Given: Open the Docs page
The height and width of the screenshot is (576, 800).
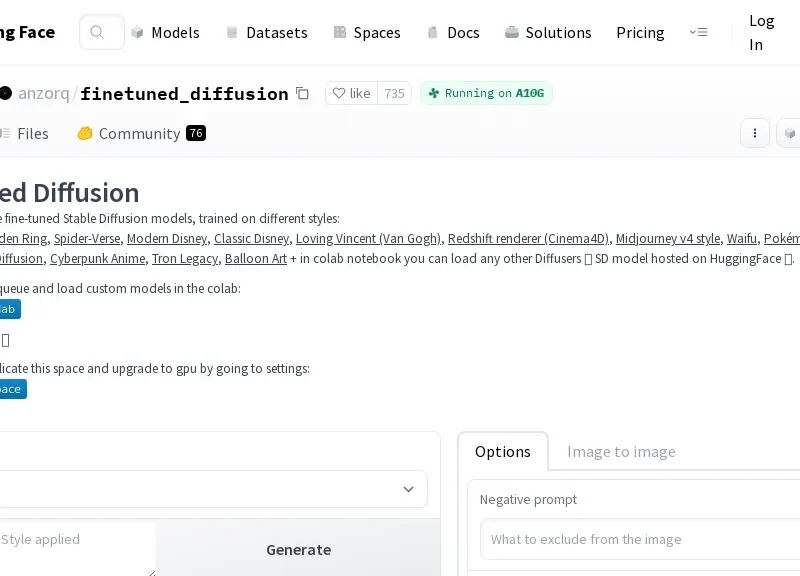Looking at the screenshot, I should click(453, 33).
